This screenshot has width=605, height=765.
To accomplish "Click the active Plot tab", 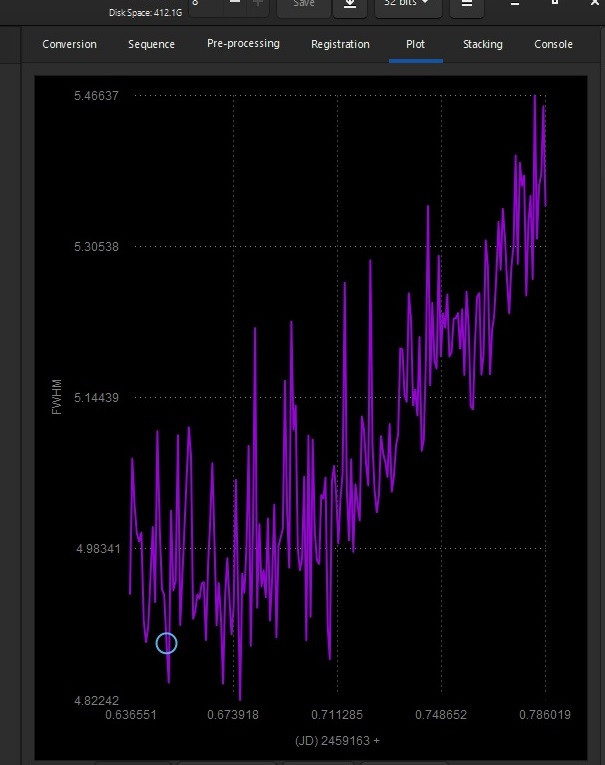I will pos(415,44).
